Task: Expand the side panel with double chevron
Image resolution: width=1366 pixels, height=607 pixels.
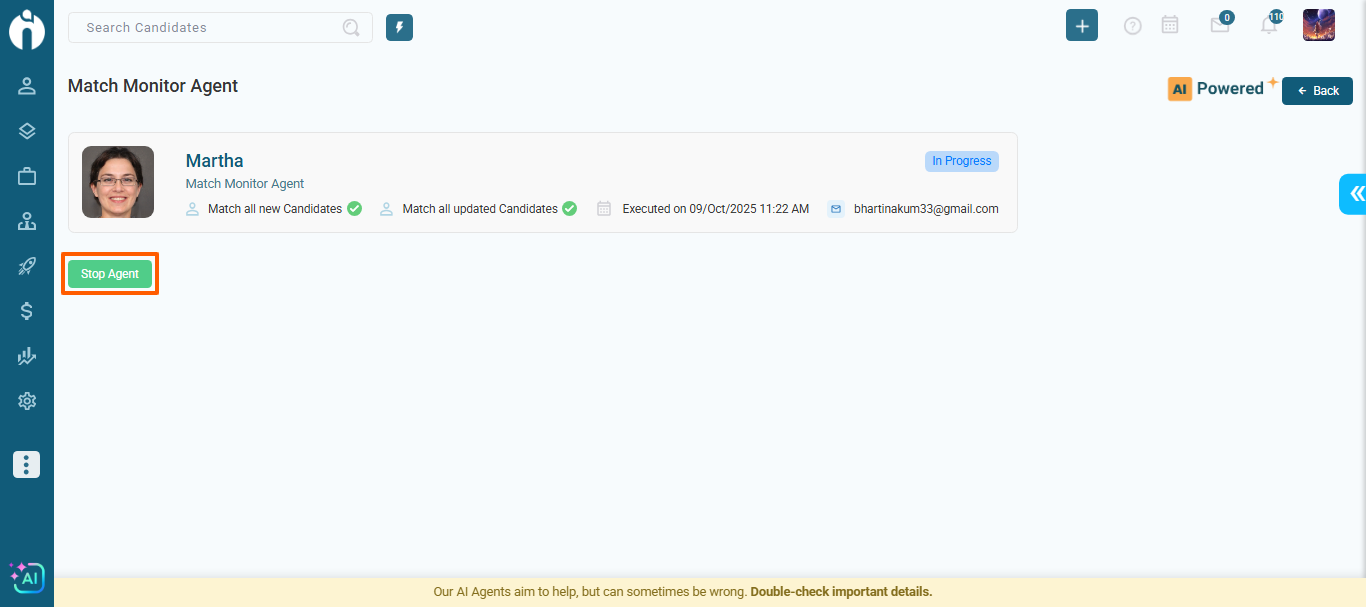Action: coord(1355,194)
